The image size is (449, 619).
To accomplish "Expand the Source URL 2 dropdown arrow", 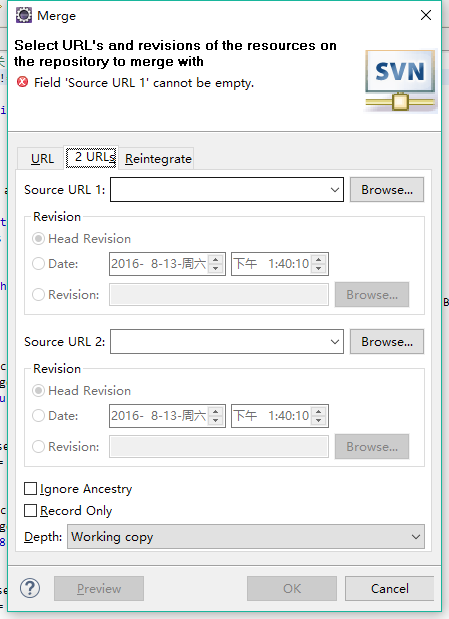I will click(x=334, y=342).
